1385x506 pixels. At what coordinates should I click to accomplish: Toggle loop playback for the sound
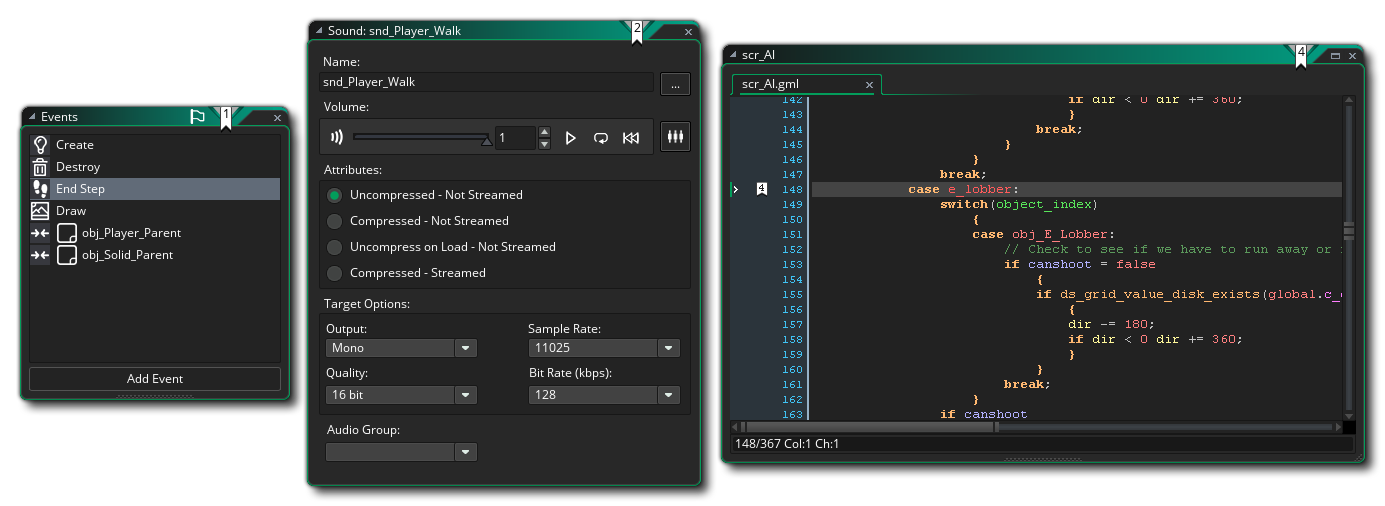(600, 138)
